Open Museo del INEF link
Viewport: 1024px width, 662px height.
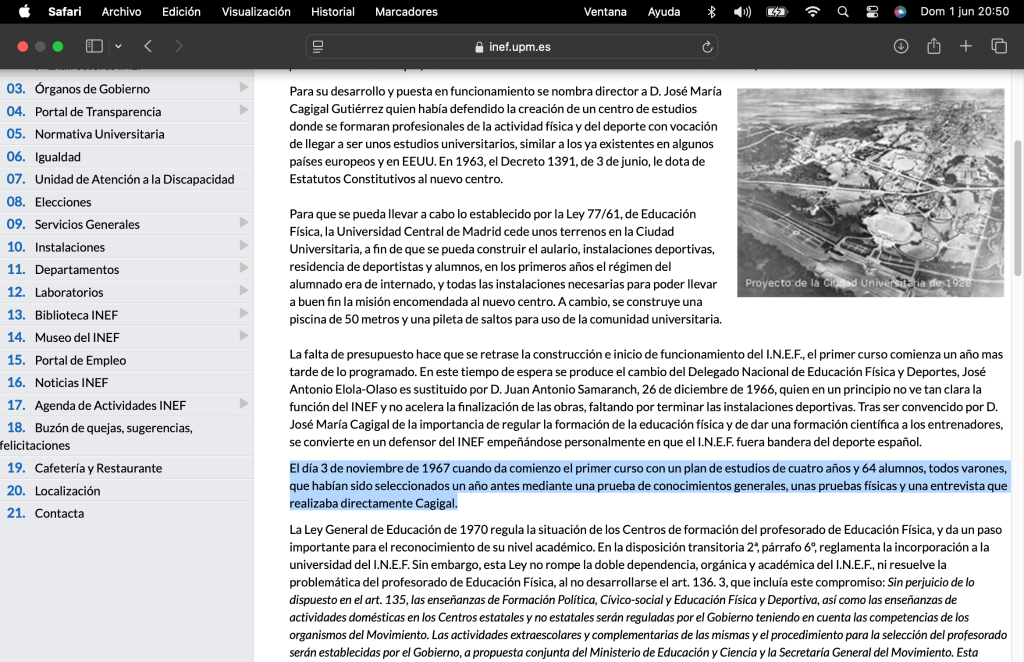coord(77,337)
